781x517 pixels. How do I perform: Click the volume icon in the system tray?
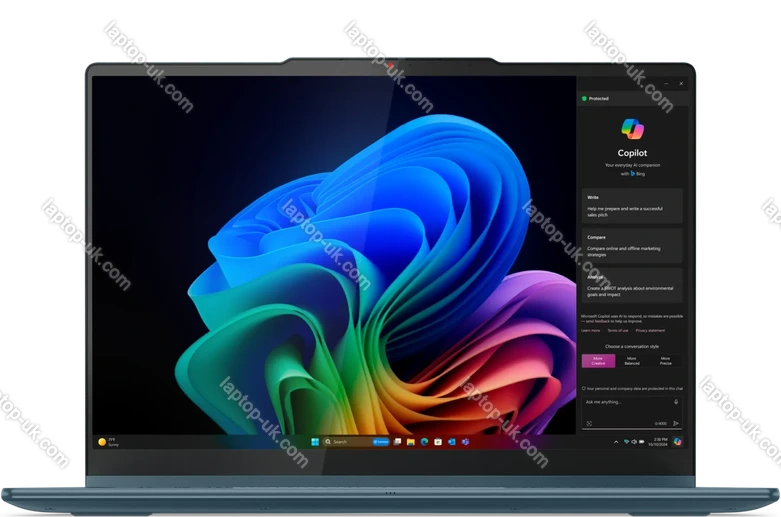click(636, 441)
